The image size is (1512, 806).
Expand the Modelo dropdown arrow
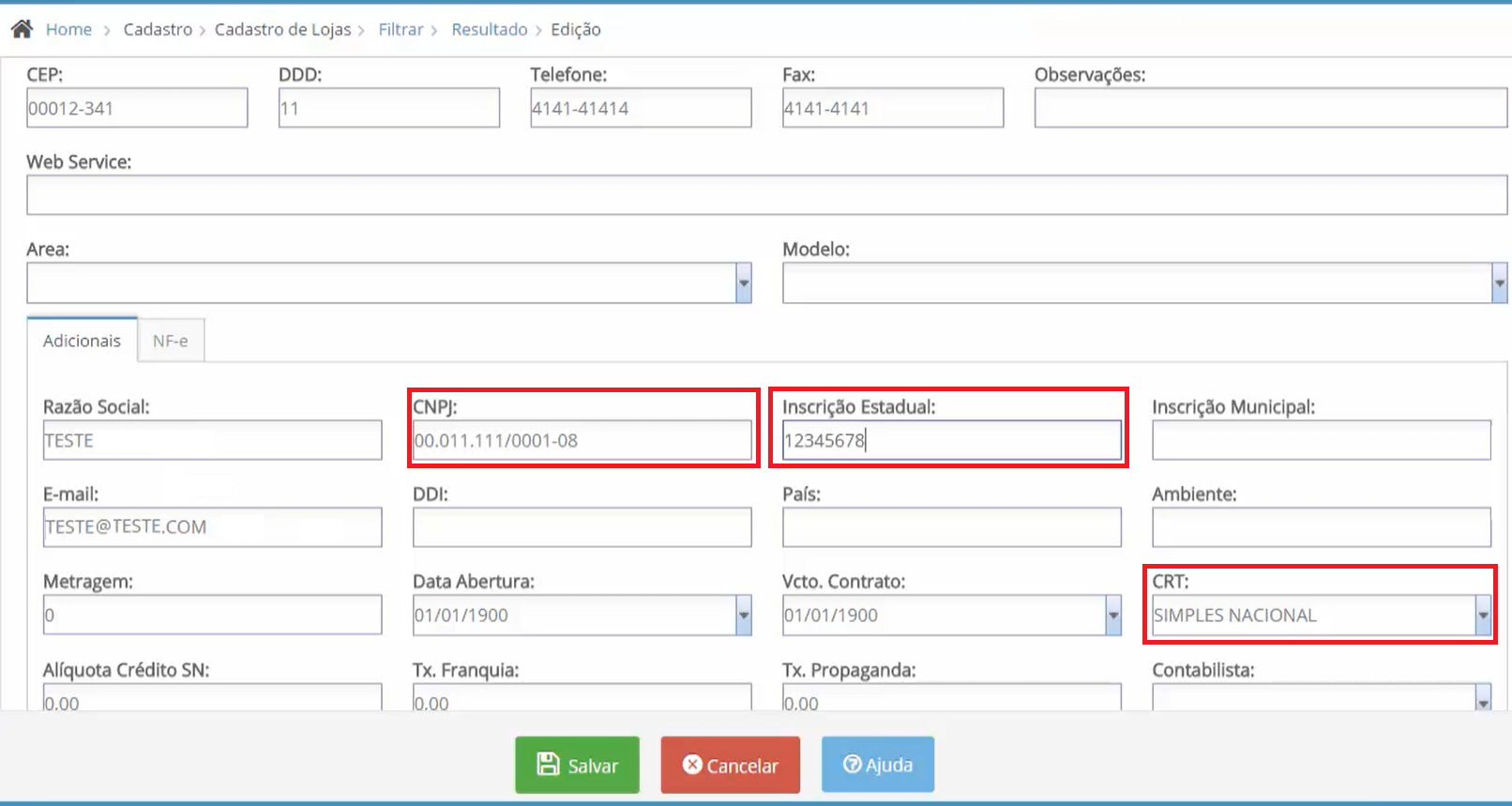[1499, 283]
